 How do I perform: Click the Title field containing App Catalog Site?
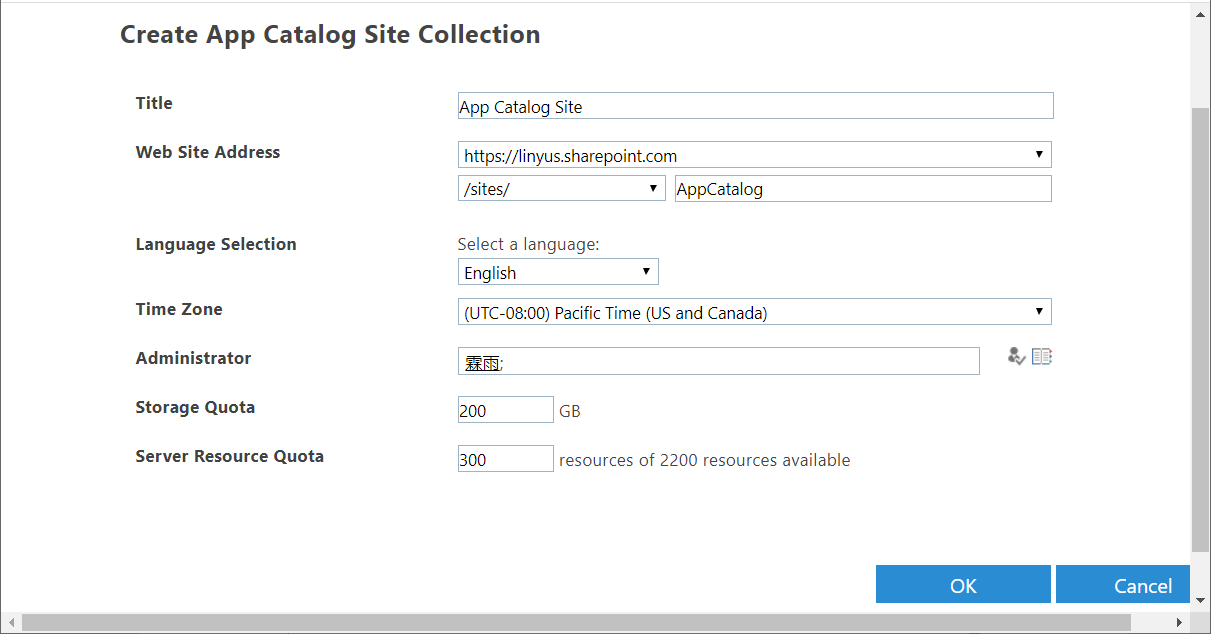755,106
